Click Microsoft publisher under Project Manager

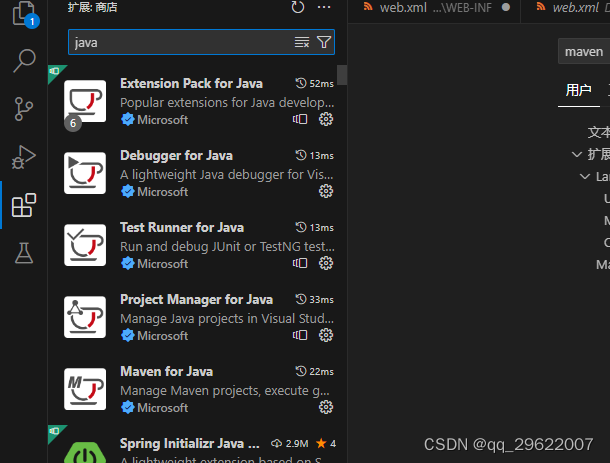[x=163, y=336]
